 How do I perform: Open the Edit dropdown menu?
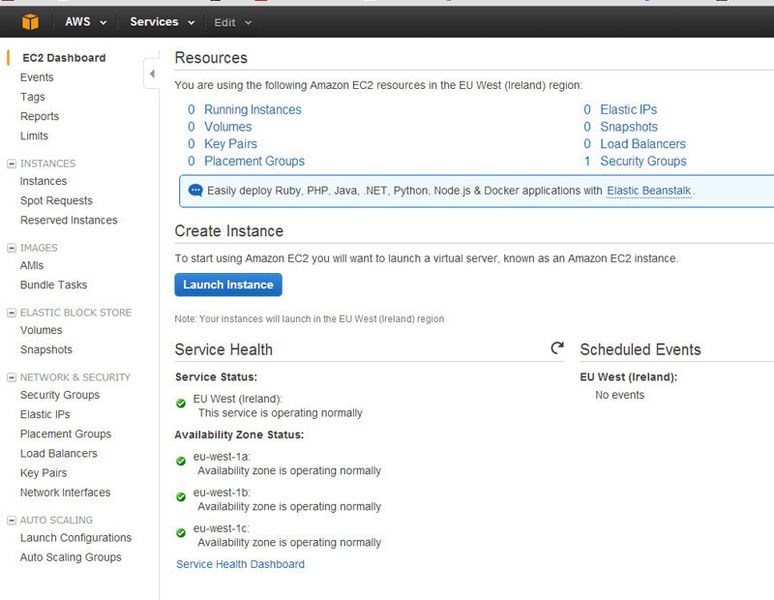[232, 22]
